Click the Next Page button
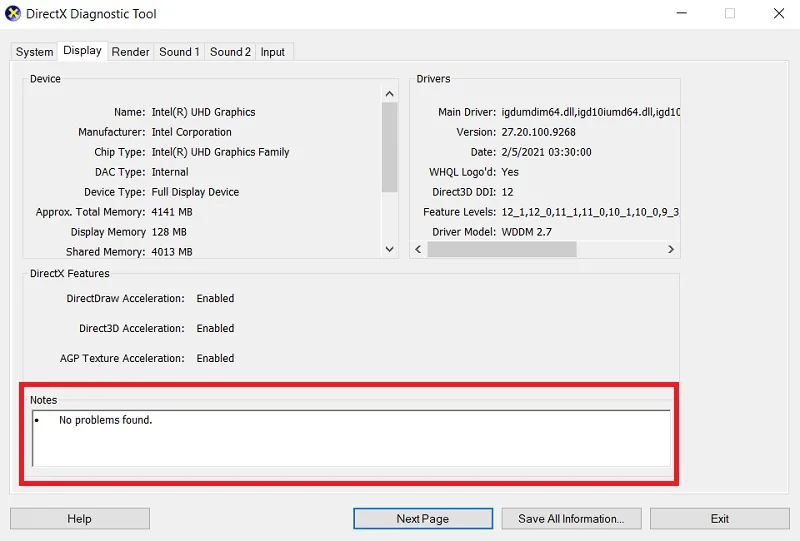800x541 pixels. click(423, 519)
